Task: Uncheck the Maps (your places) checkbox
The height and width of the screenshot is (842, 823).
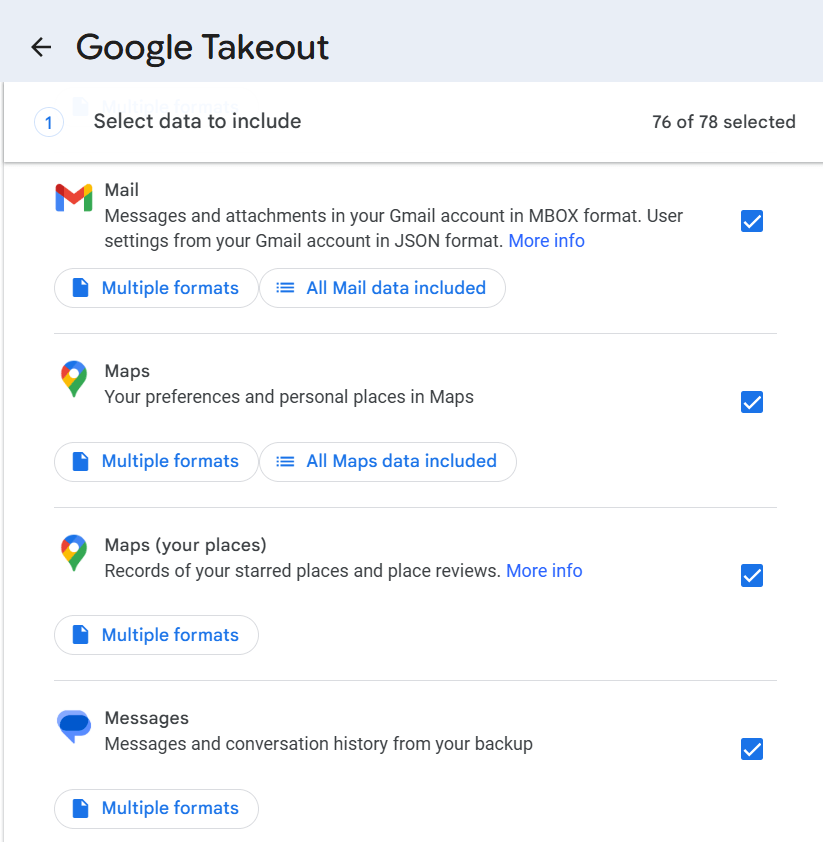Action: pos(752,575)
